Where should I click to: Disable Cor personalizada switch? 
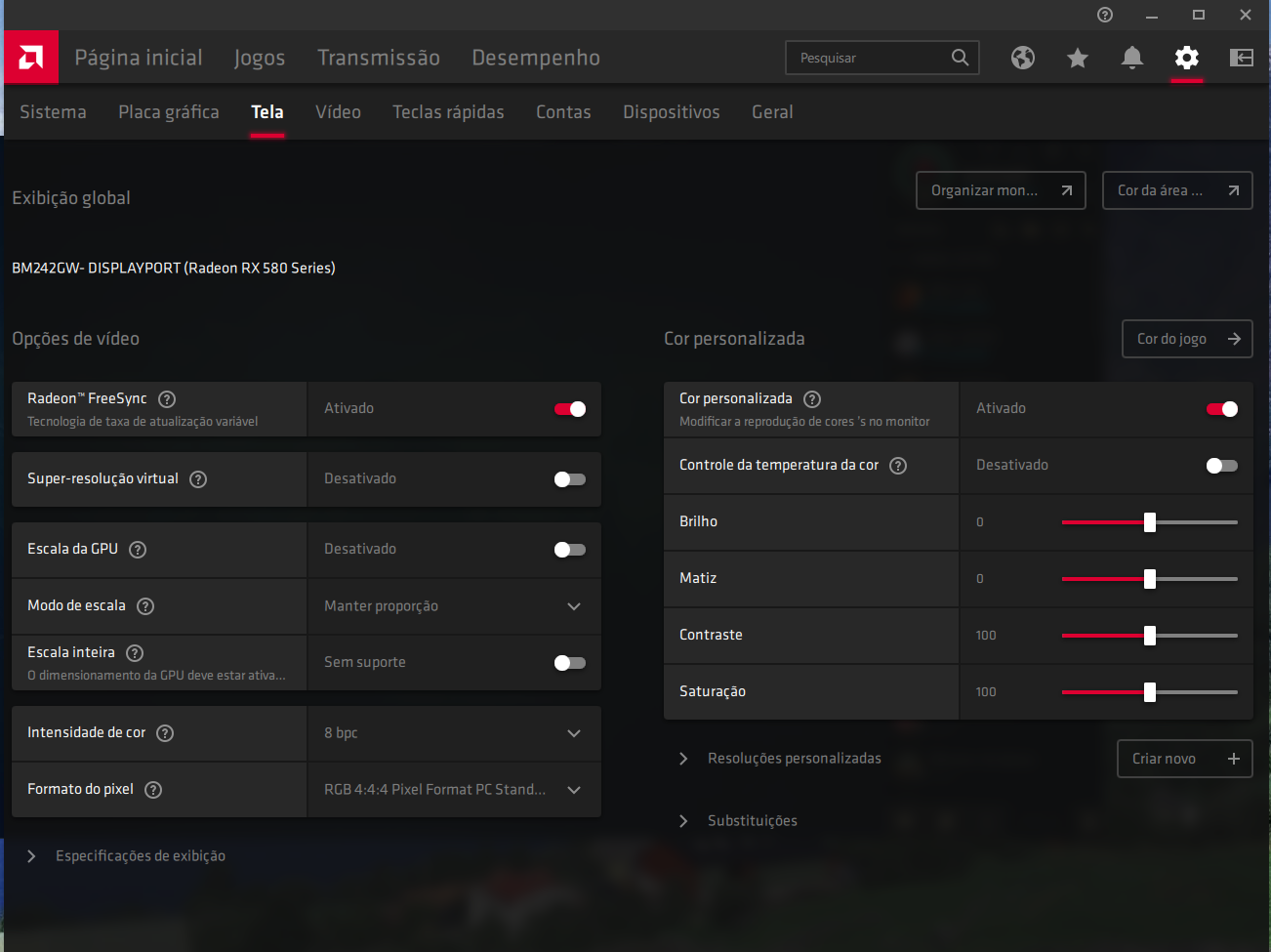(1222, 409)
